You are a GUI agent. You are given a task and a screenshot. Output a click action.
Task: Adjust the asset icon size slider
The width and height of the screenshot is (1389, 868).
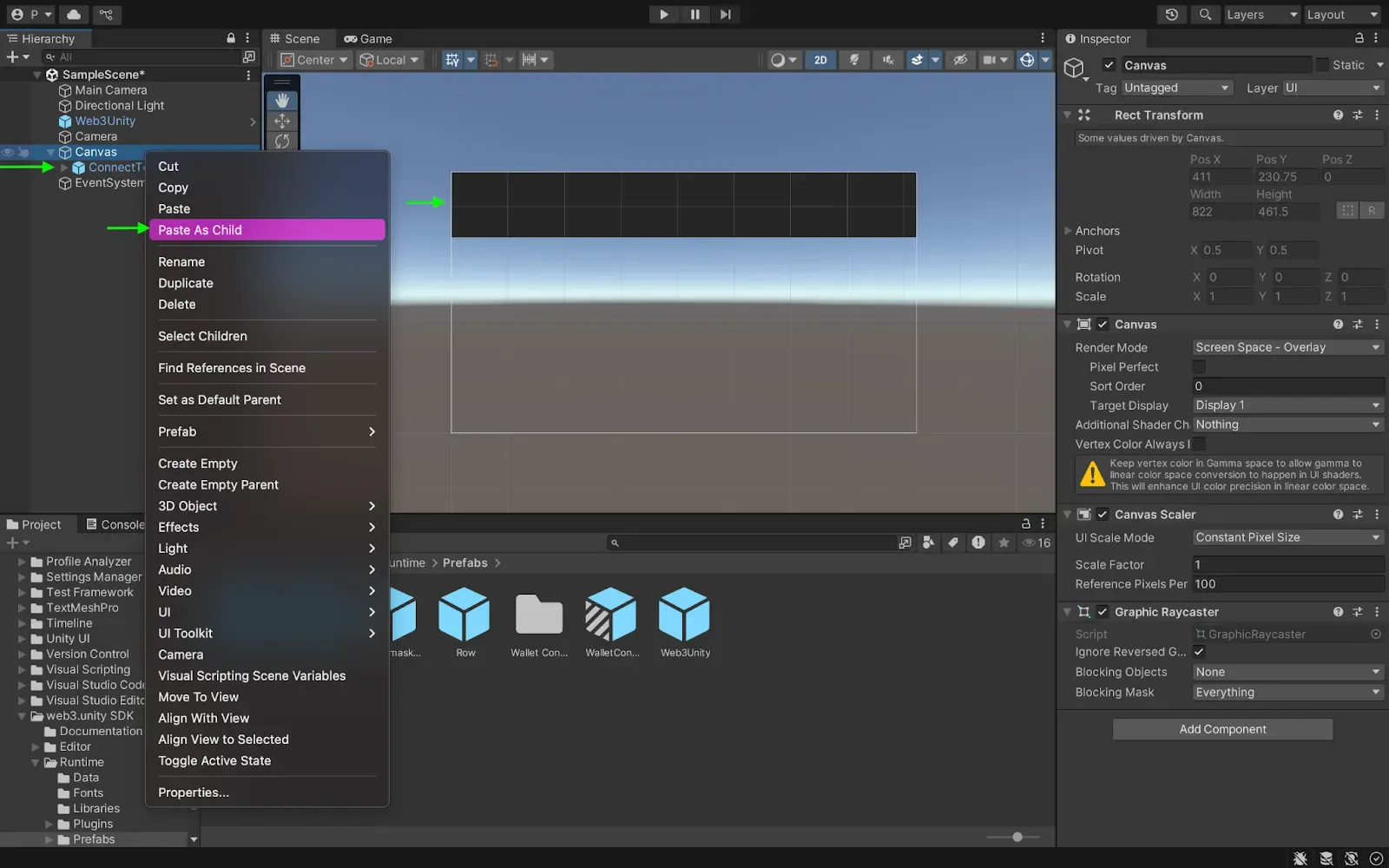click(1017, 837)
